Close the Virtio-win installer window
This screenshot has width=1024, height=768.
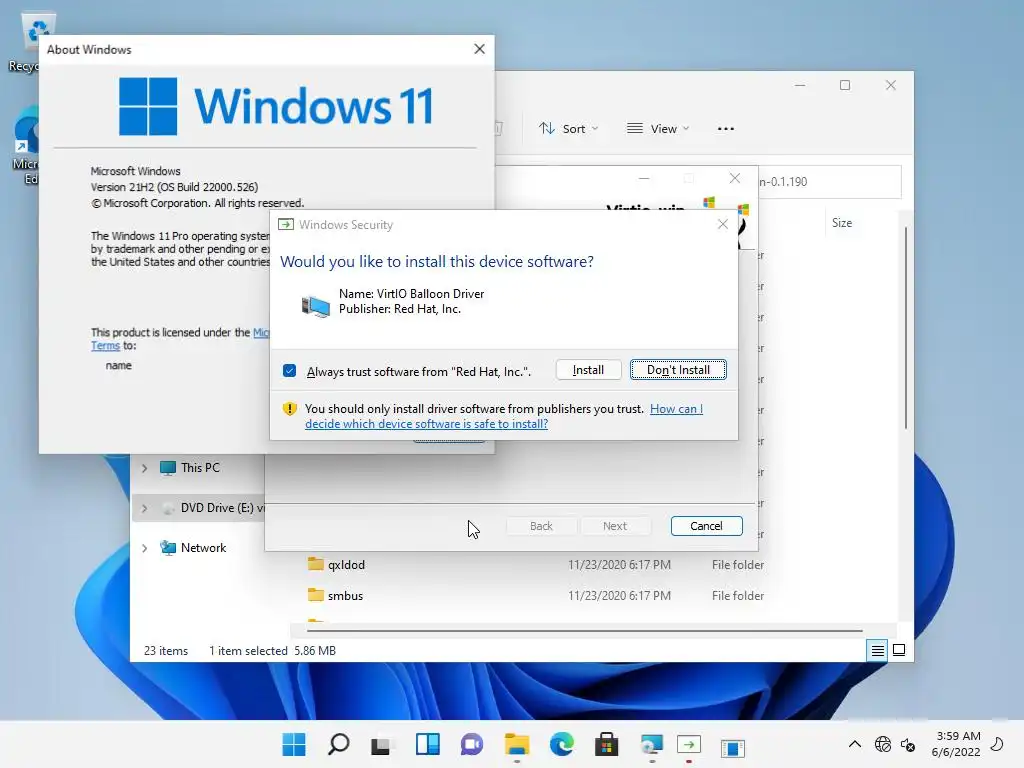[735, 178]
